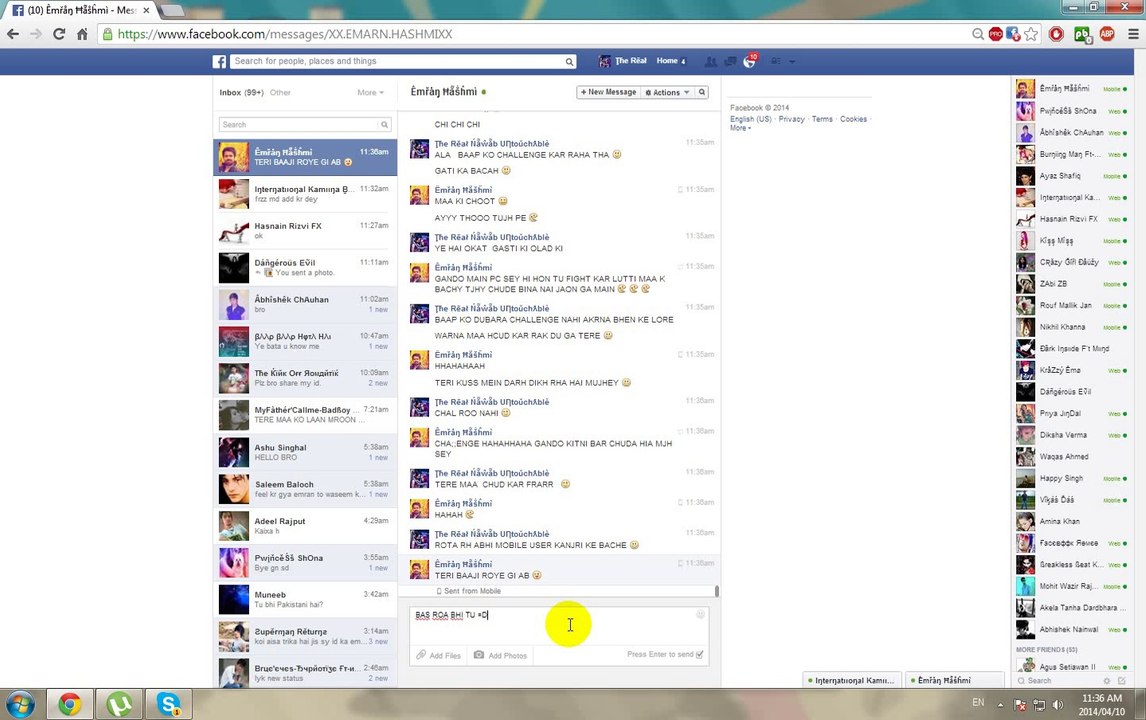The width and height of the screenshot is (1146, 720).
Task: Open the Privacy footer link
Action: [x=792, y=119]
